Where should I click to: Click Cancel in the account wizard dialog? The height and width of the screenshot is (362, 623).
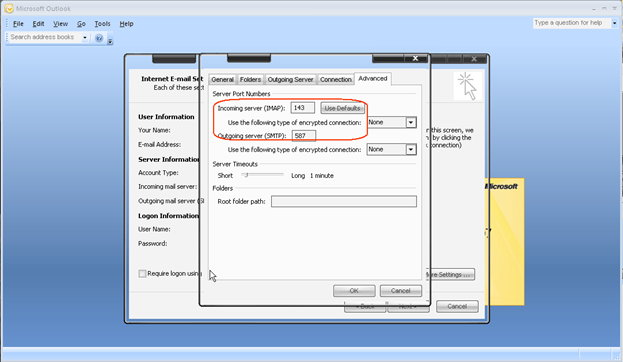457,306
